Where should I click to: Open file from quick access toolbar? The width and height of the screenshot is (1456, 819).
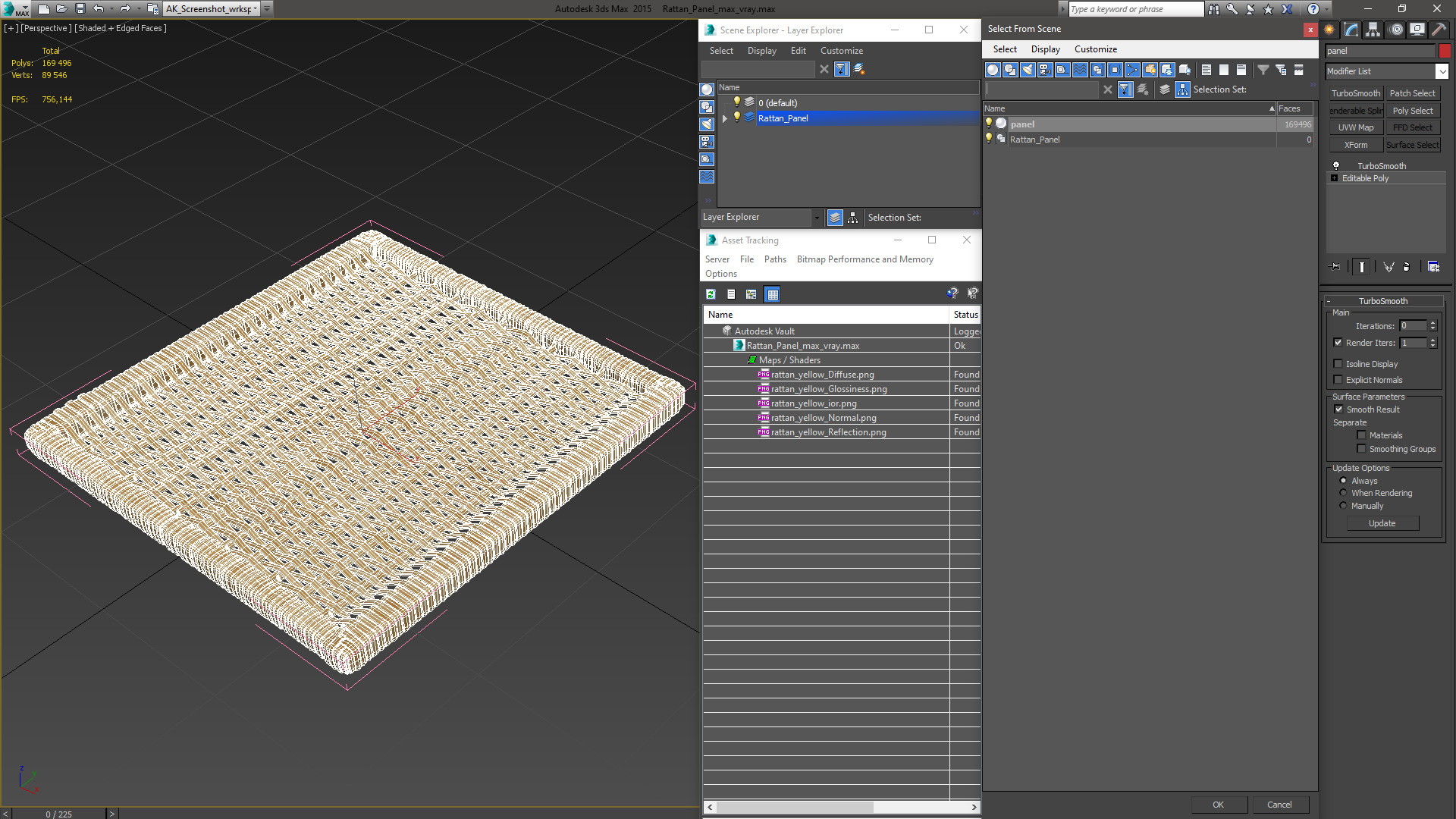click(x=62, y=9)
